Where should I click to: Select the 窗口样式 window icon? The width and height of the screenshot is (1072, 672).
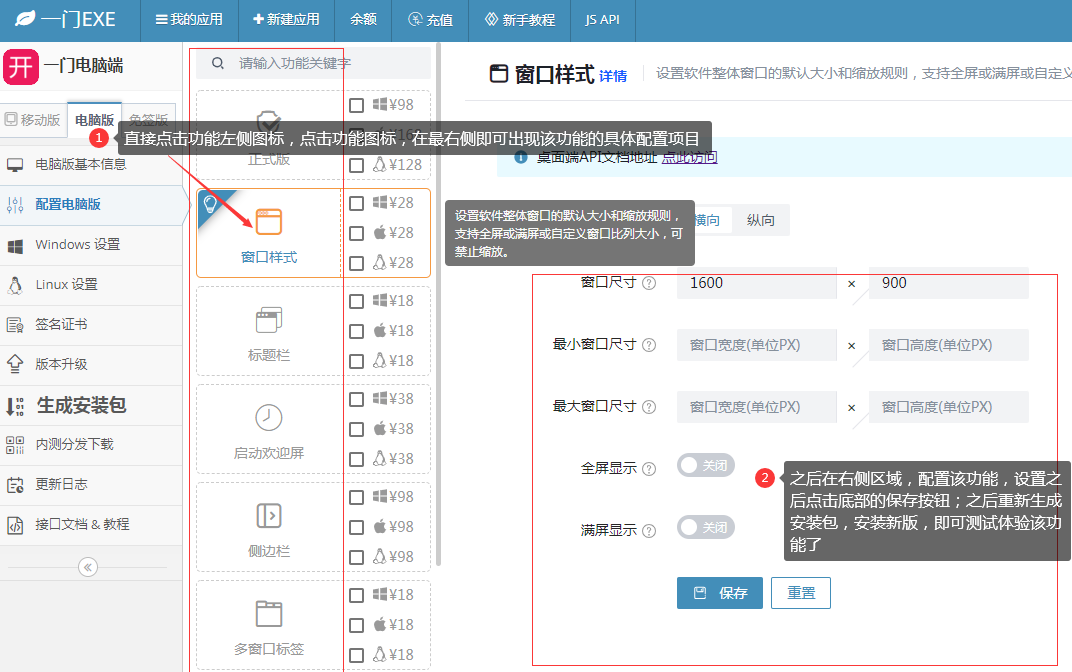pyautogui.click(x=269, y=221)
